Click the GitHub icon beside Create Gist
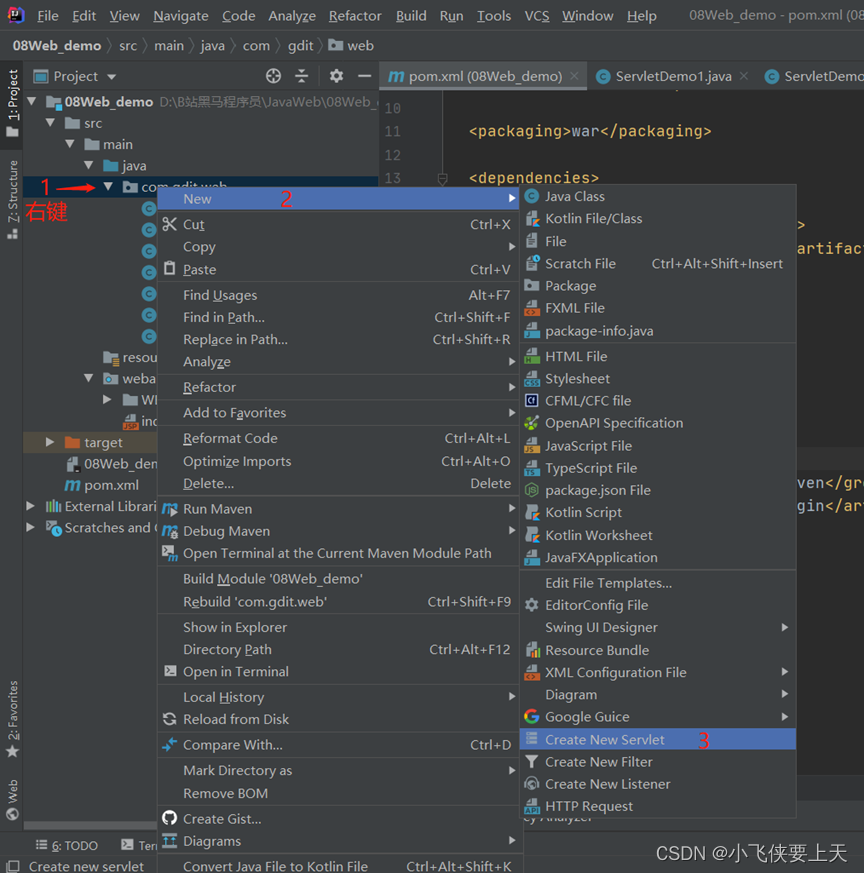This screenshot has width=864, height=873. click(169, 818)
